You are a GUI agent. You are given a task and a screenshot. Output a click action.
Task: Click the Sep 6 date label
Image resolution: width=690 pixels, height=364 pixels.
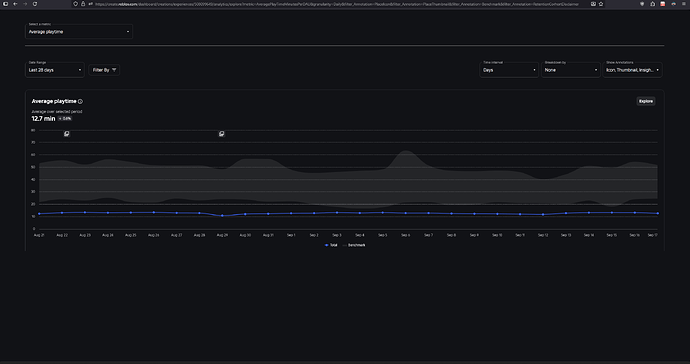coord(405,235)
